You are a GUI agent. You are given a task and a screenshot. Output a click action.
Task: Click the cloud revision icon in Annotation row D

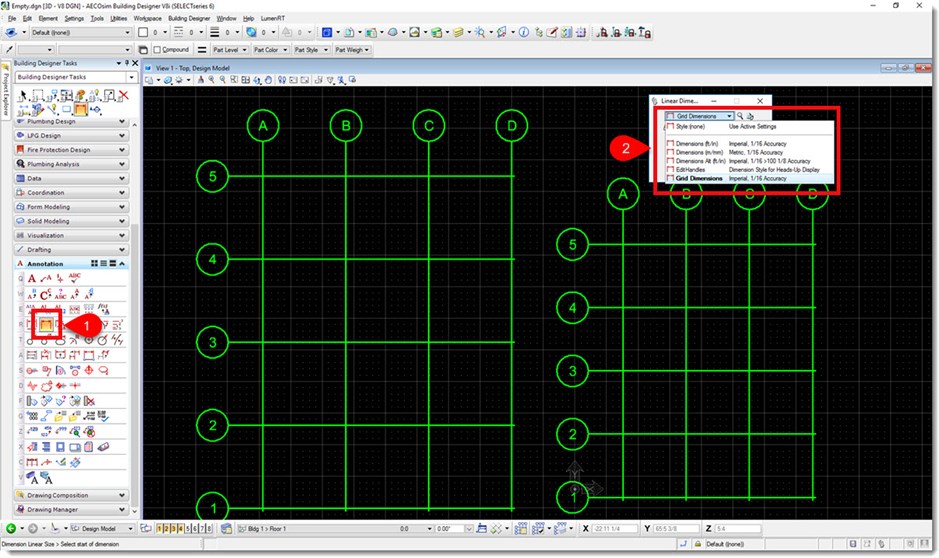pos(46,386)
